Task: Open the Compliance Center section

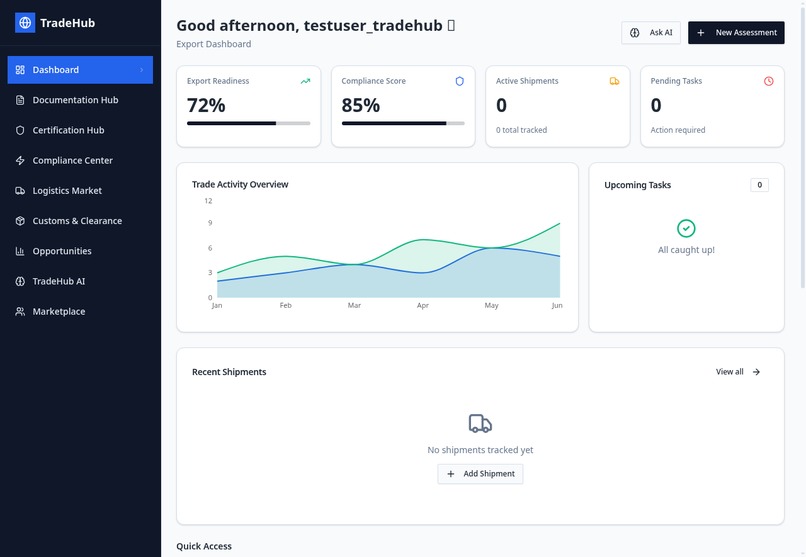Action: pos(80,160)
